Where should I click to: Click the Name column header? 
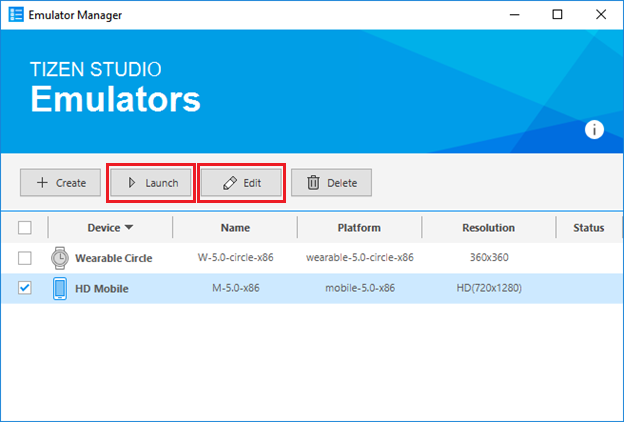click(x=235, y=228)
